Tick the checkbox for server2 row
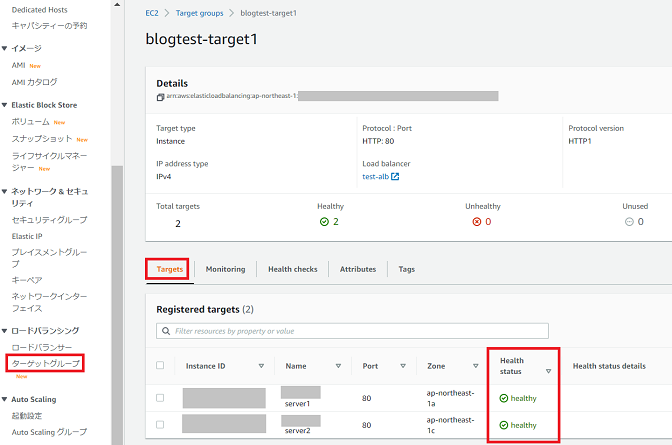The height and width of the screenshot is (445, 672). pos(160,424)
